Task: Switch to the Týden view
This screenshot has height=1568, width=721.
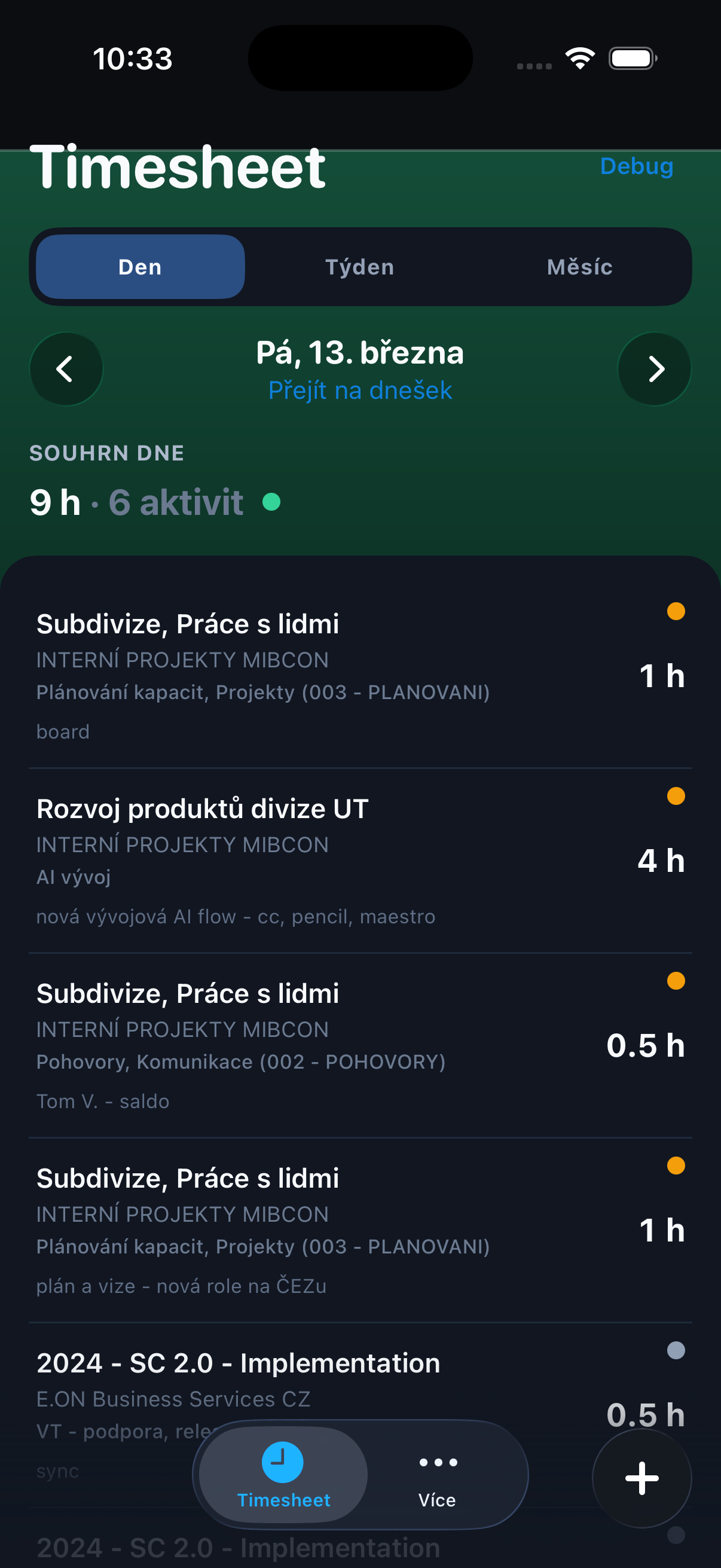Action: click(x=360, y=267)
